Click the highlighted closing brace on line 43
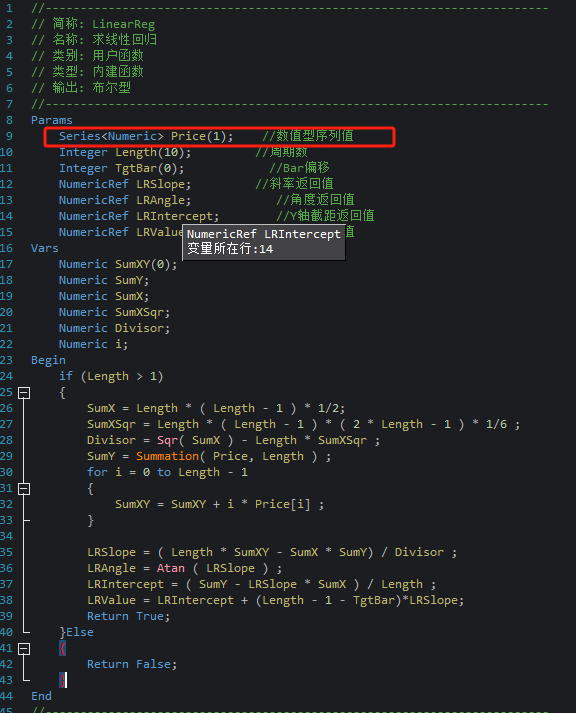The width and height of the screenshot is (576, 713). click(x=63, y=680)
